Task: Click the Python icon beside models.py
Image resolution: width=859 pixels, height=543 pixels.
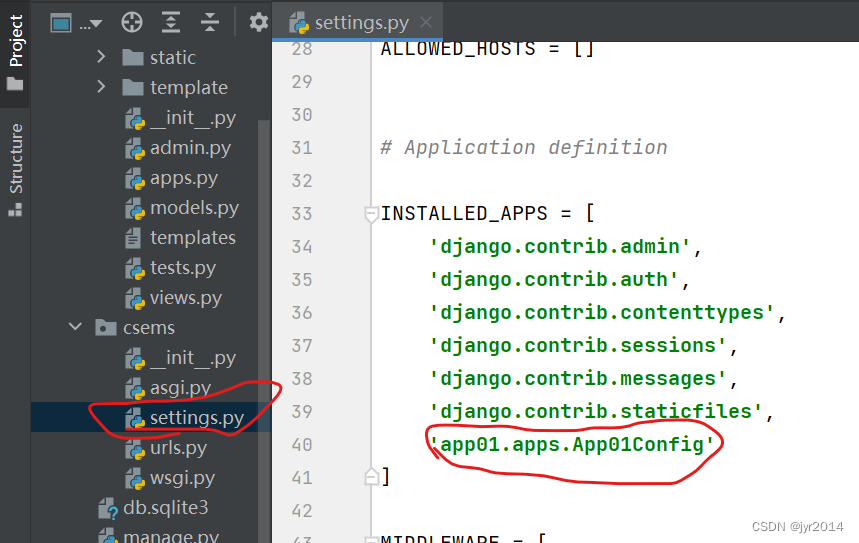Action: pos(135,209)
